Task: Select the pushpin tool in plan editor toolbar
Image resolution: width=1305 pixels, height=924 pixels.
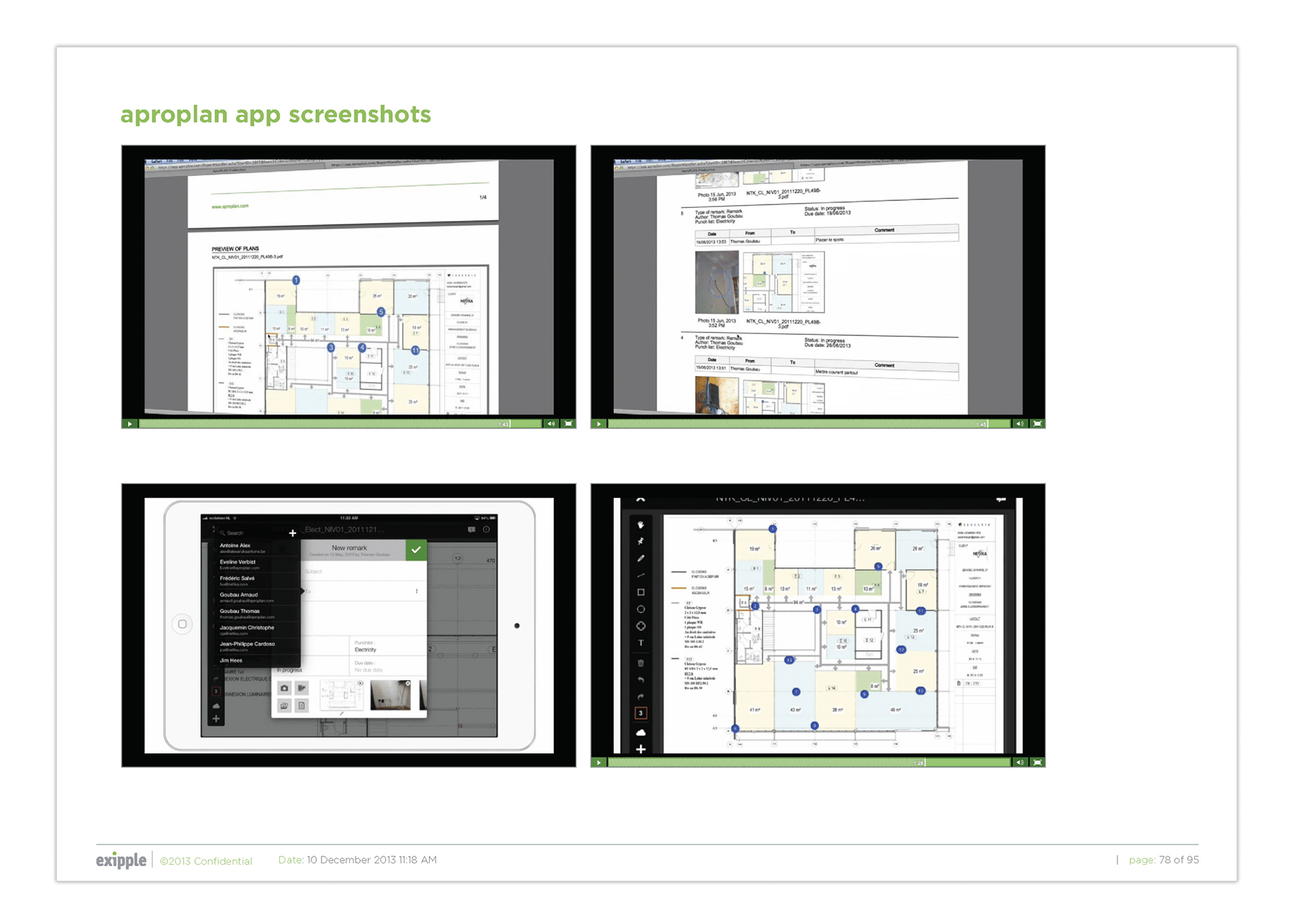Action: pos(640,541)
